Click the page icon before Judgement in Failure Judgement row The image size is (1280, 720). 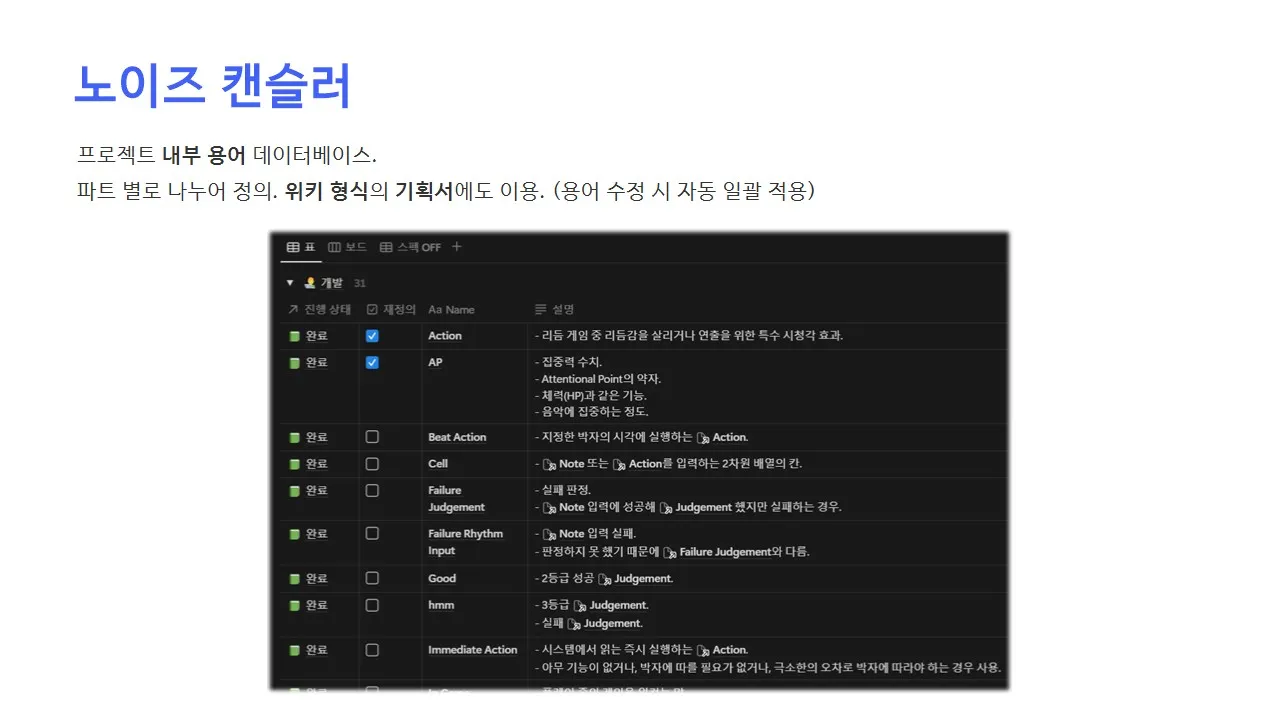pos(666,508)
